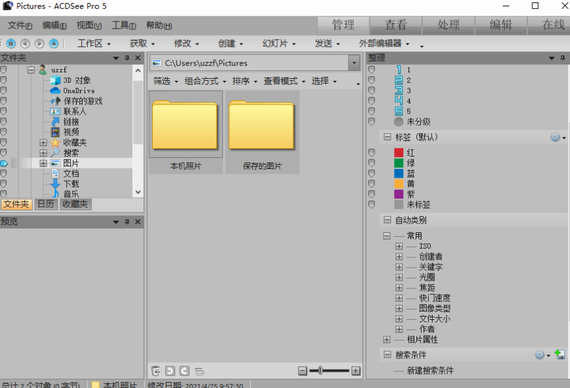Open the 编辑 menu
The height and width of the screenshot is (388, 570).
54,25
